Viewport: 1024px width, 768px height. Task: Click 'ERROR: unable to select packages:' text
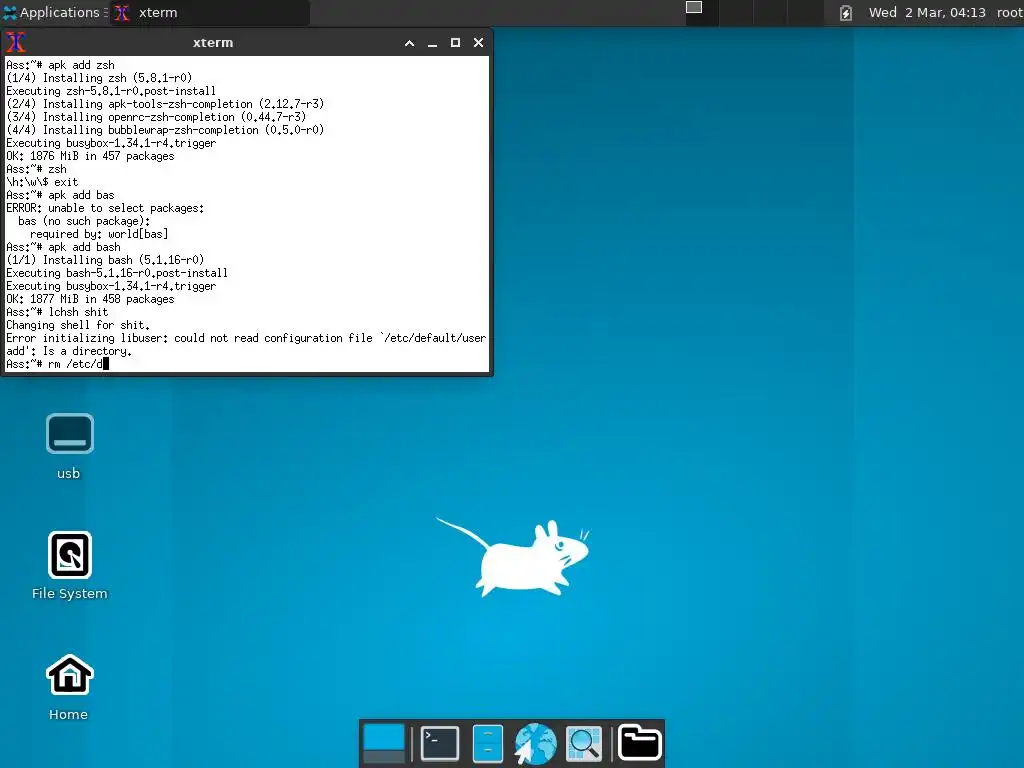pyautogui.click(x=105, y=208)
